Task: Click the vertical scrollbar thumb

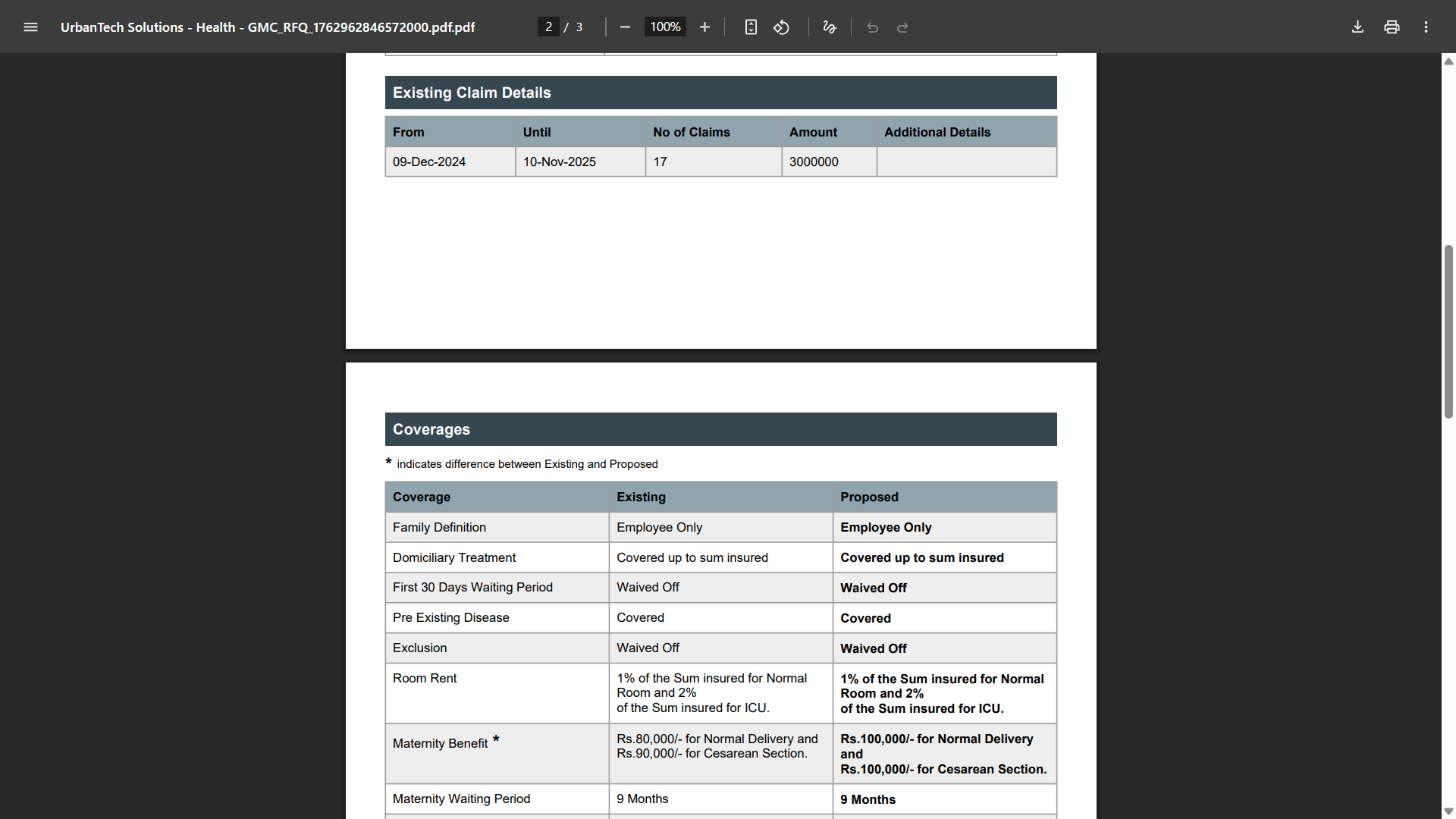Action: pos(1448,331)
